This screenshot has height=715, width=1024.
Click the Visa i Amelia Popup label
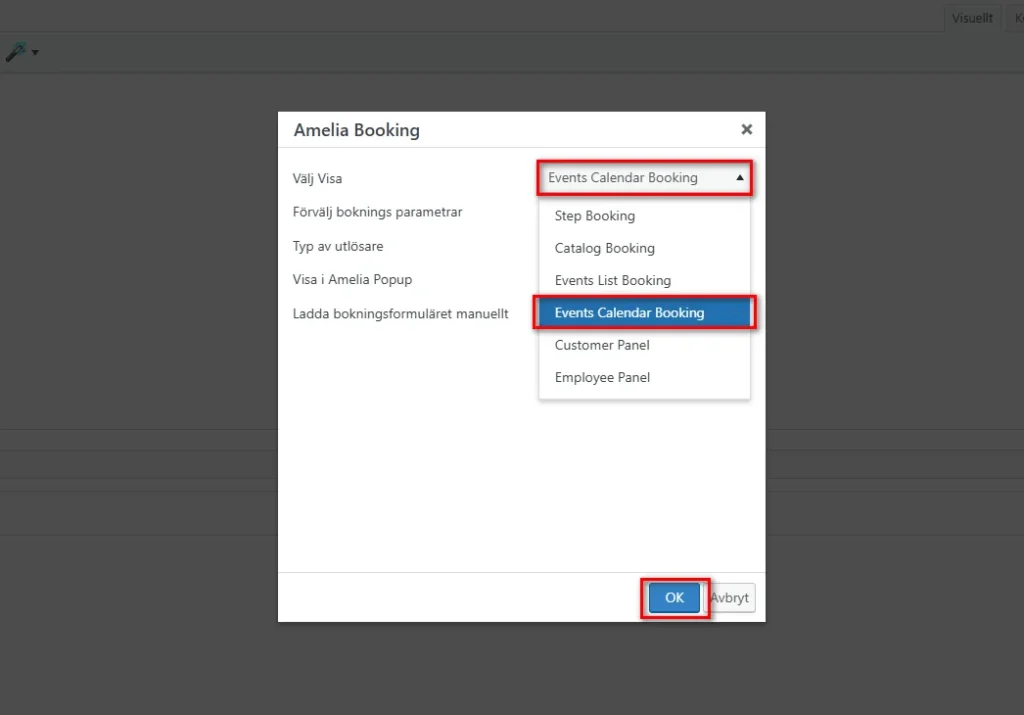tap(352, 279)
